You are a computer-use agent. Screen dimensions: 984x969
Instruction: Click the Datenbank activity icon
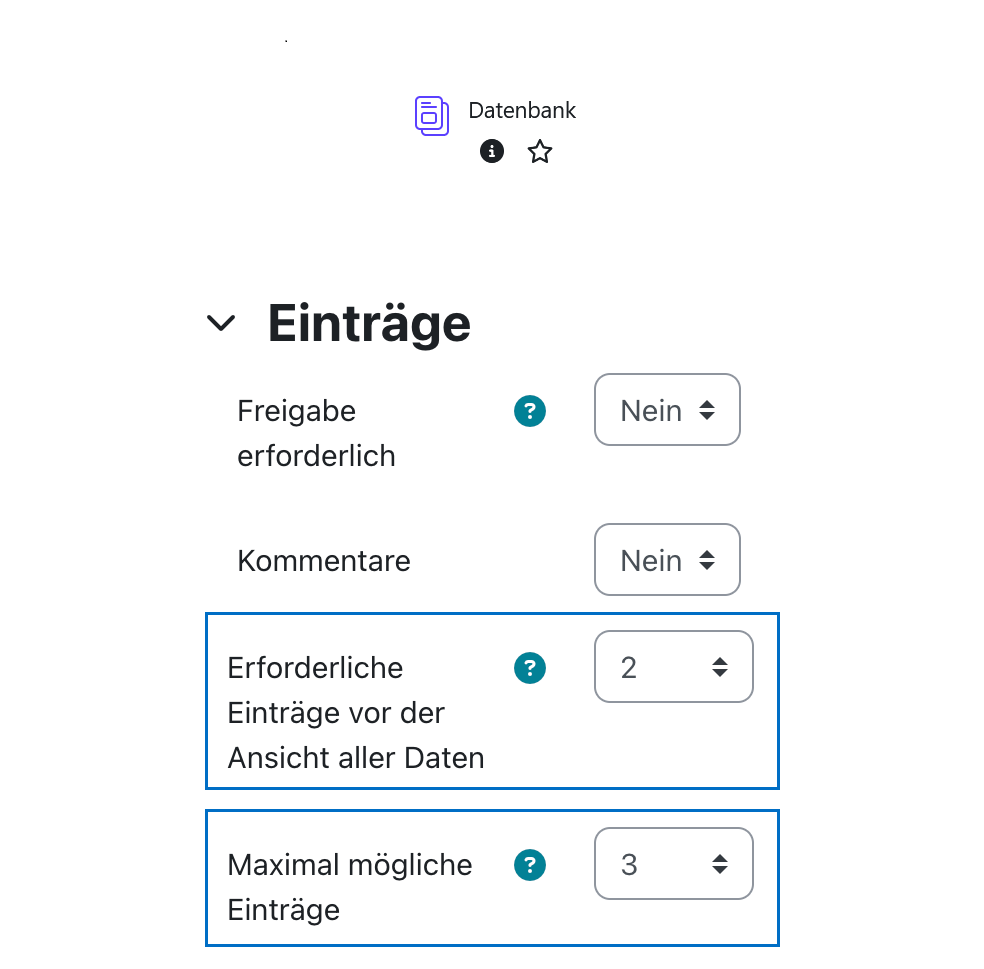tap(431, 113)
